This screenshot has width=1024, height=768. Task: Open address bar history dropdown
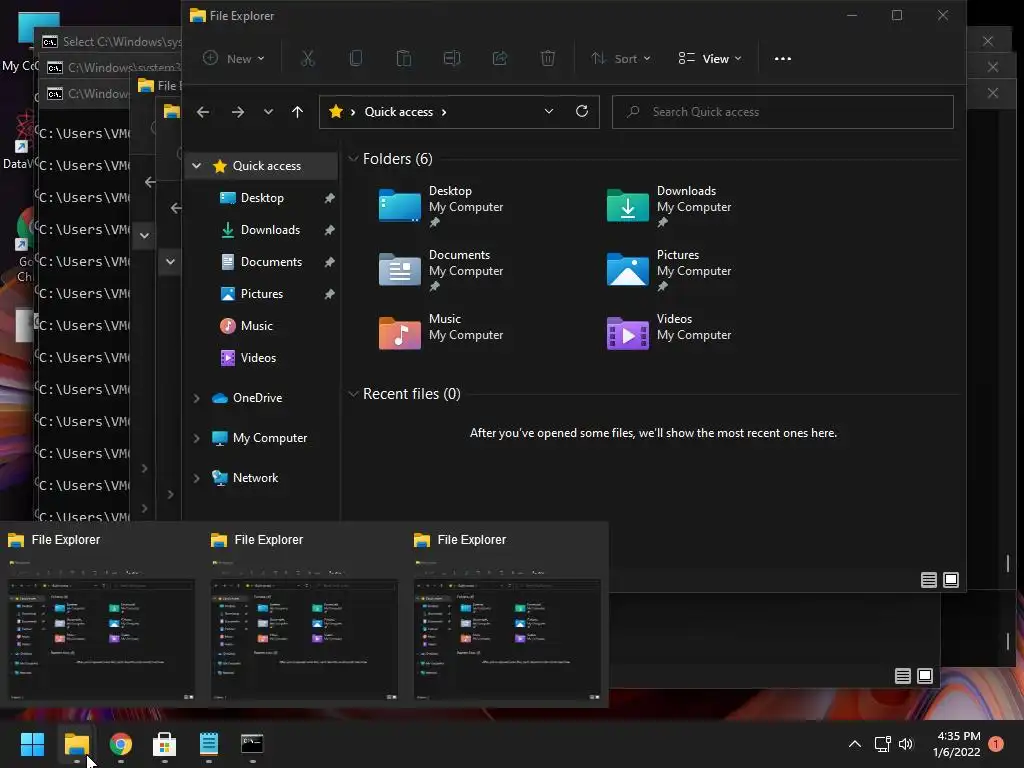tap(549, 112)
